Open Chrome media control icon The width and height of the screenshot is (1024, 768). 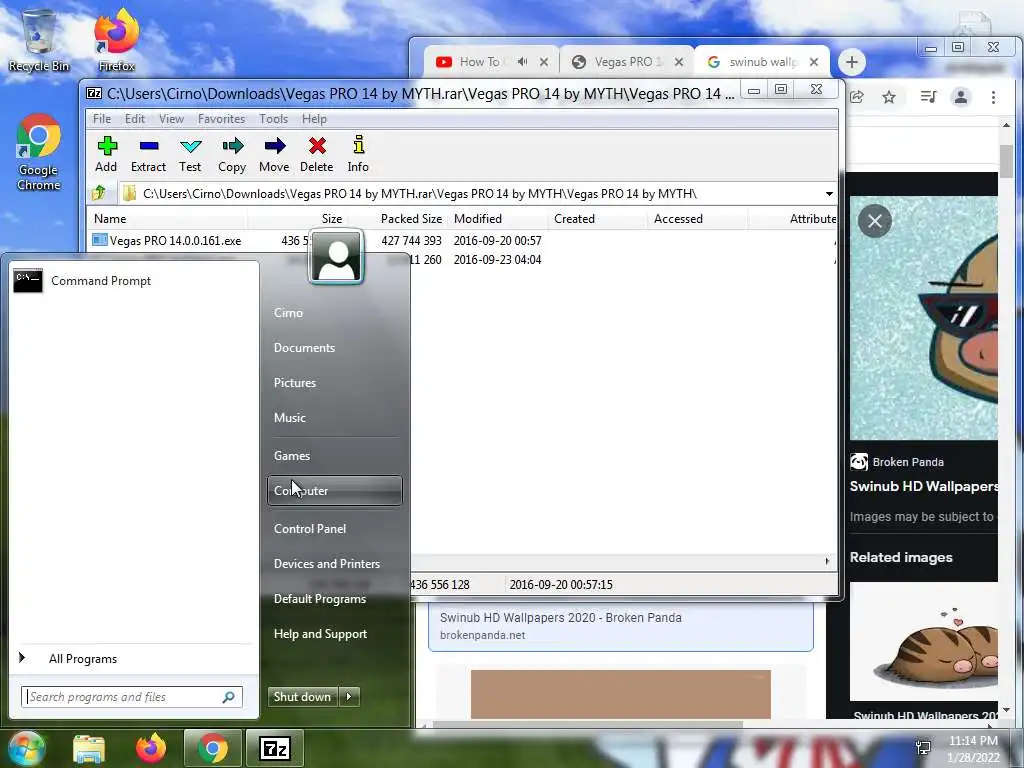tap(928, 97)
